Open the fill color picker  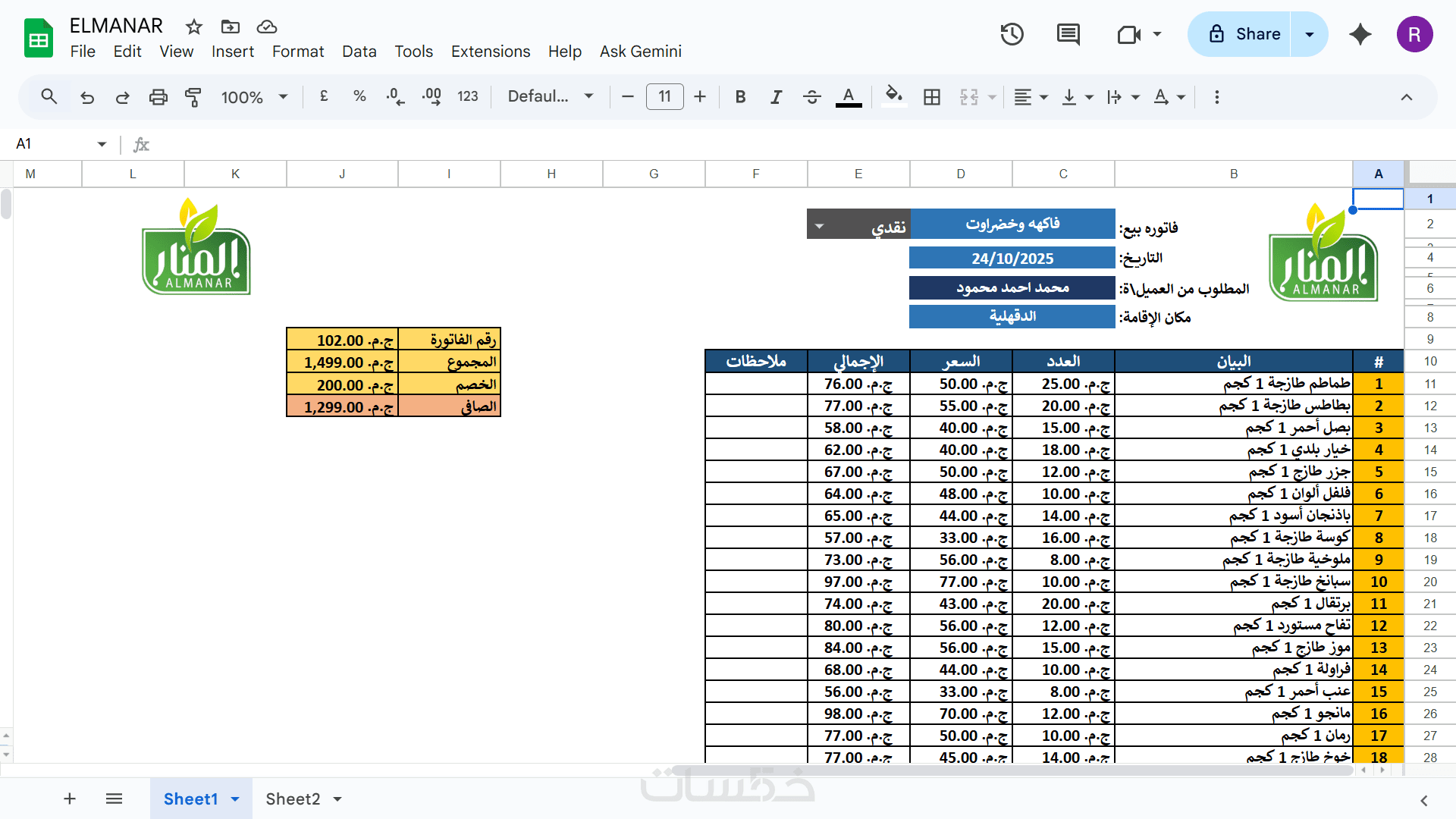(x=894, y=96)
